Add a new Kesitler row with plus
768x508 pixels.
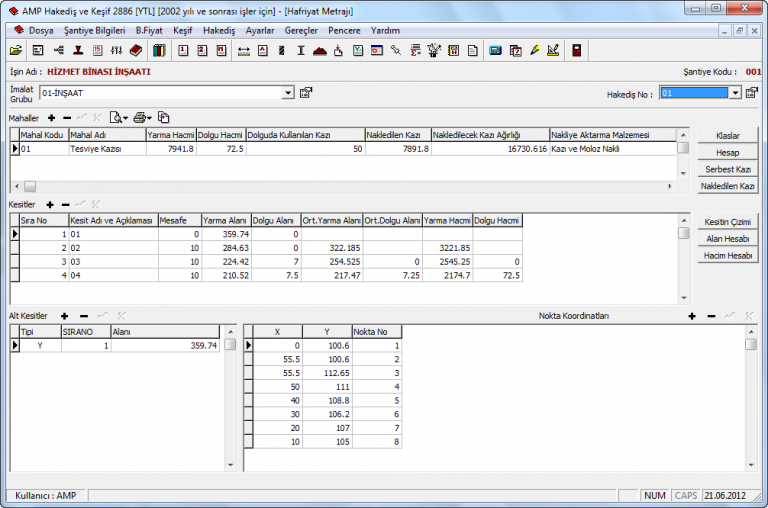pos(50,204)
